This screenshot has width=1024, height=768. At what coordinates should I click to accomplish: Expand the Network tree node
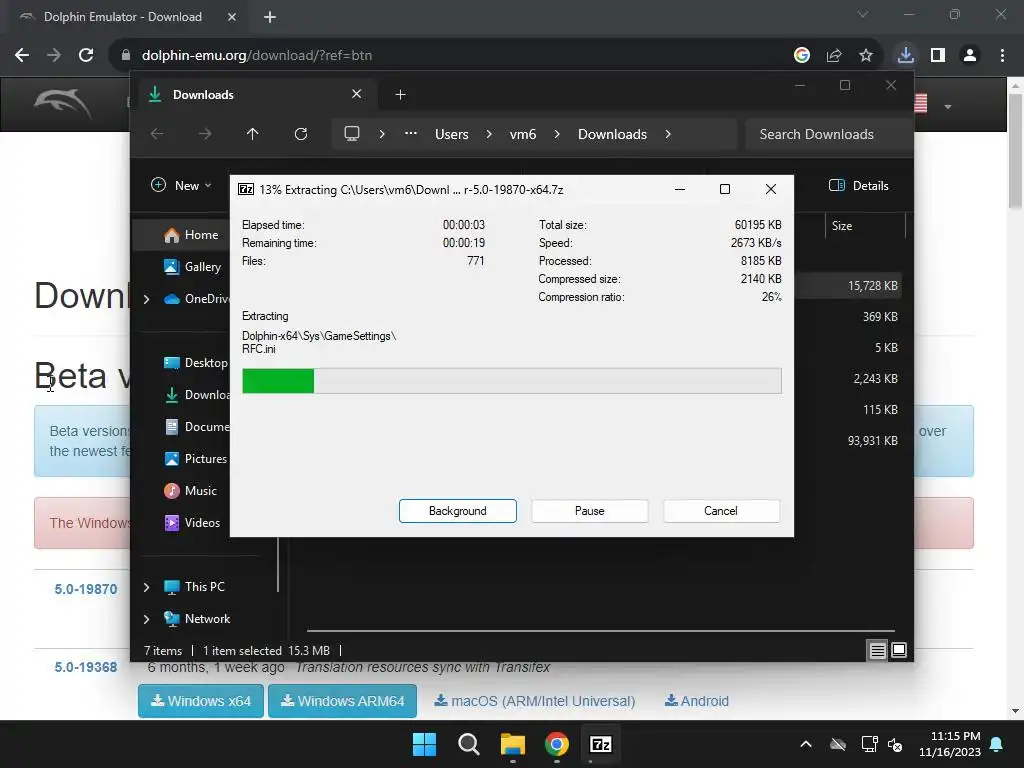click(146, 619)
